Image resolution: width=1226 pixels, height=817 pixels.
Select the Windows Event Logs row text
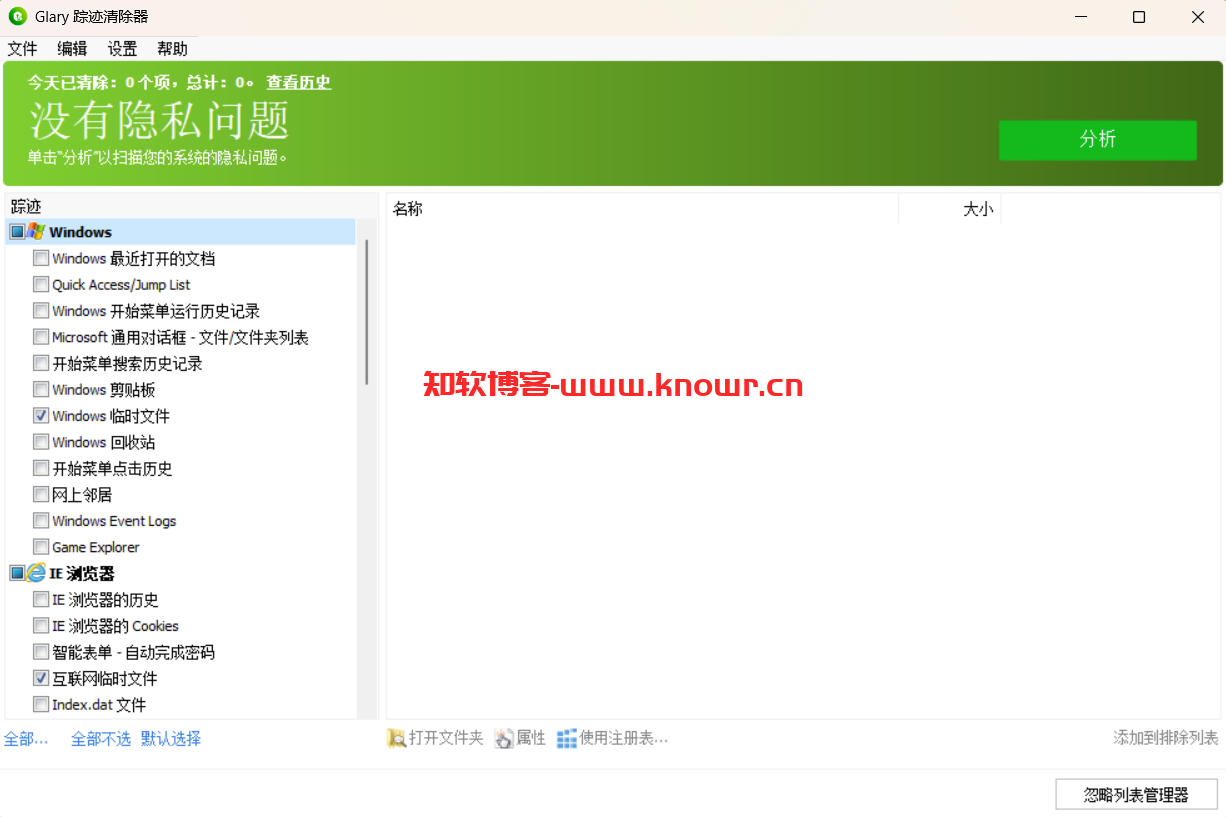pyautogui.click(x=114, y=520)
